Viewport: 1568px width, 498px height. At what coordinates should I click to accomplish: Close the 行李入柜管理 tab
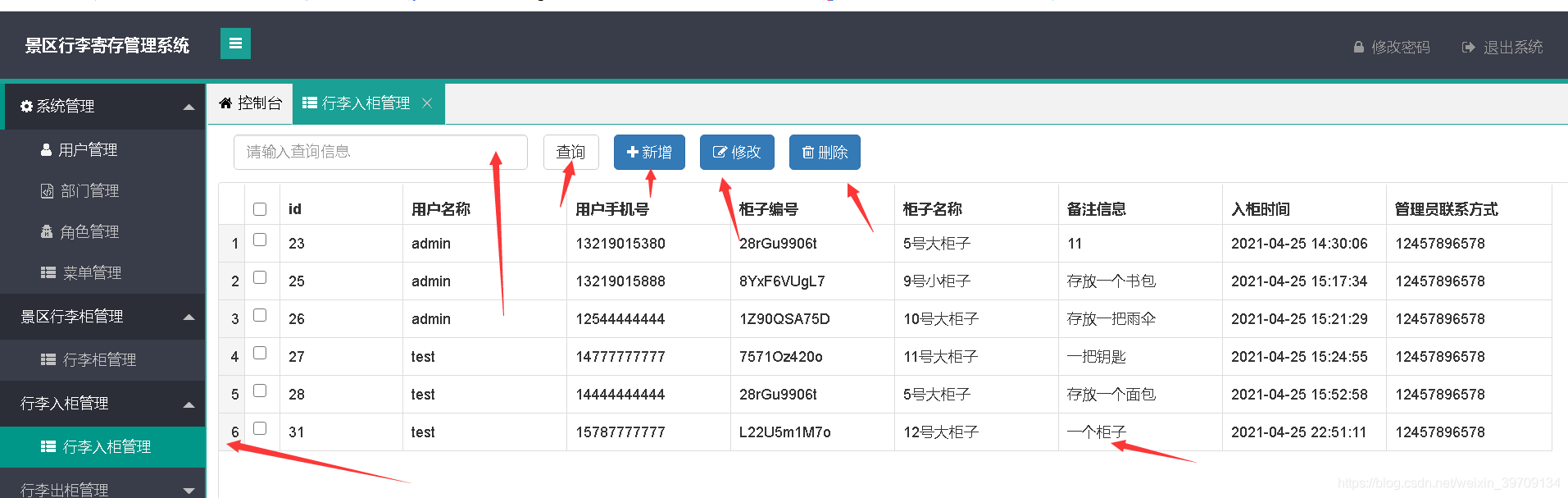click(x=427, y=103)
